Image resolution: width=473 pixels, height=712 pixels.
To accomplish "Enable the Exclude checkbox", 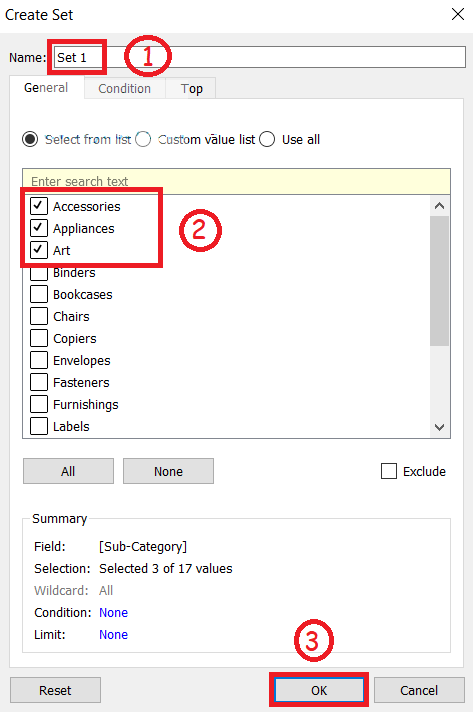I will [x=389, y=471].
